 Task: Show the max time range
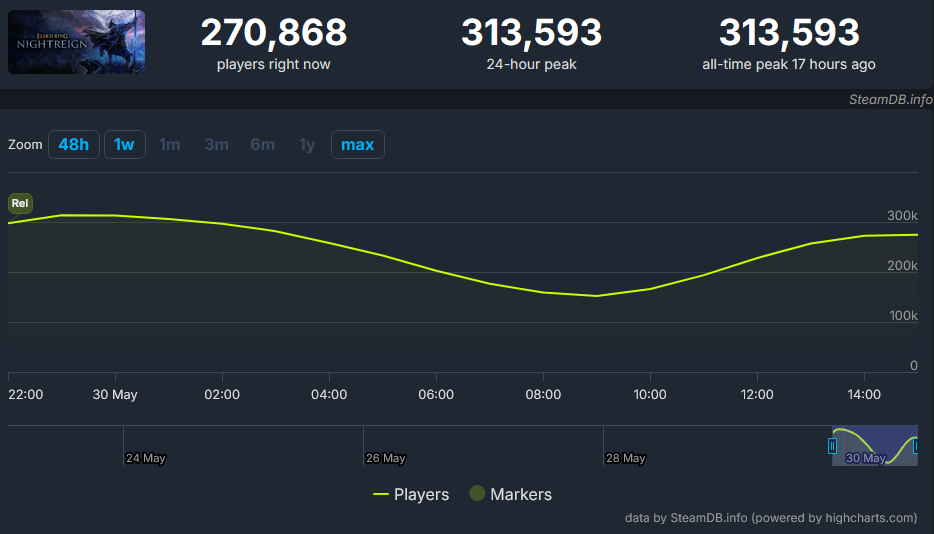click(357, 145)
